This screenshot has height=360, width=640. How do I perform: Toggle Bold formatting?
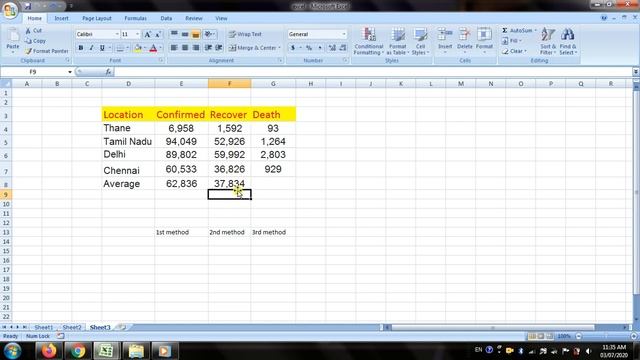click(x=81, y=48)
